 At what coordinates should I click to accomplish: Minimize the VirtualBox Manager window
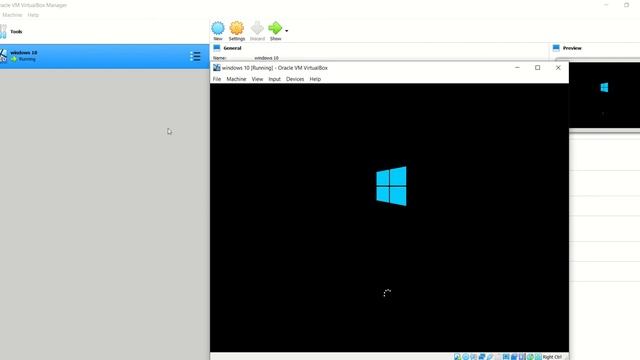coord(606,5)
